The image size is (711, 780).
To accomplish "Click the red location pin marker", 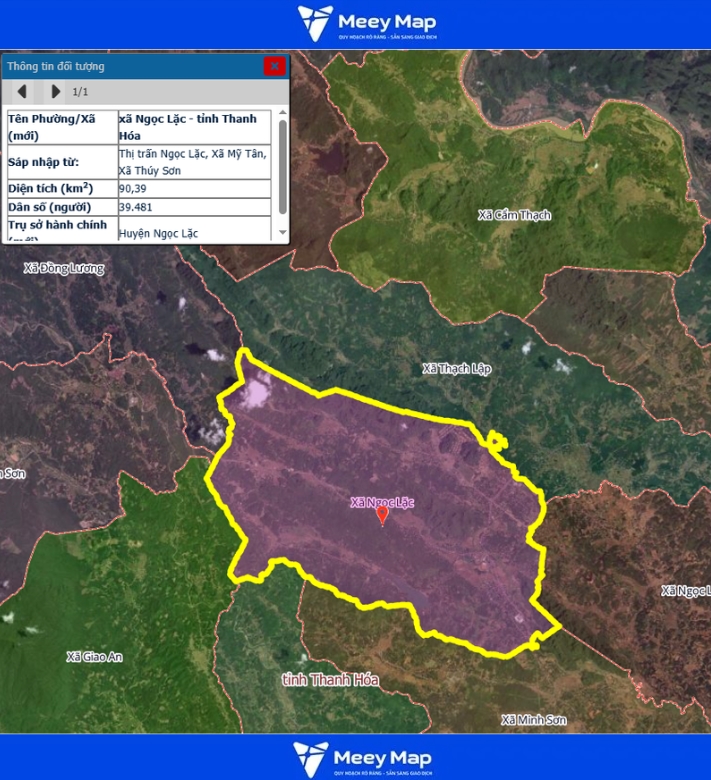I will [x=382, y=514].
